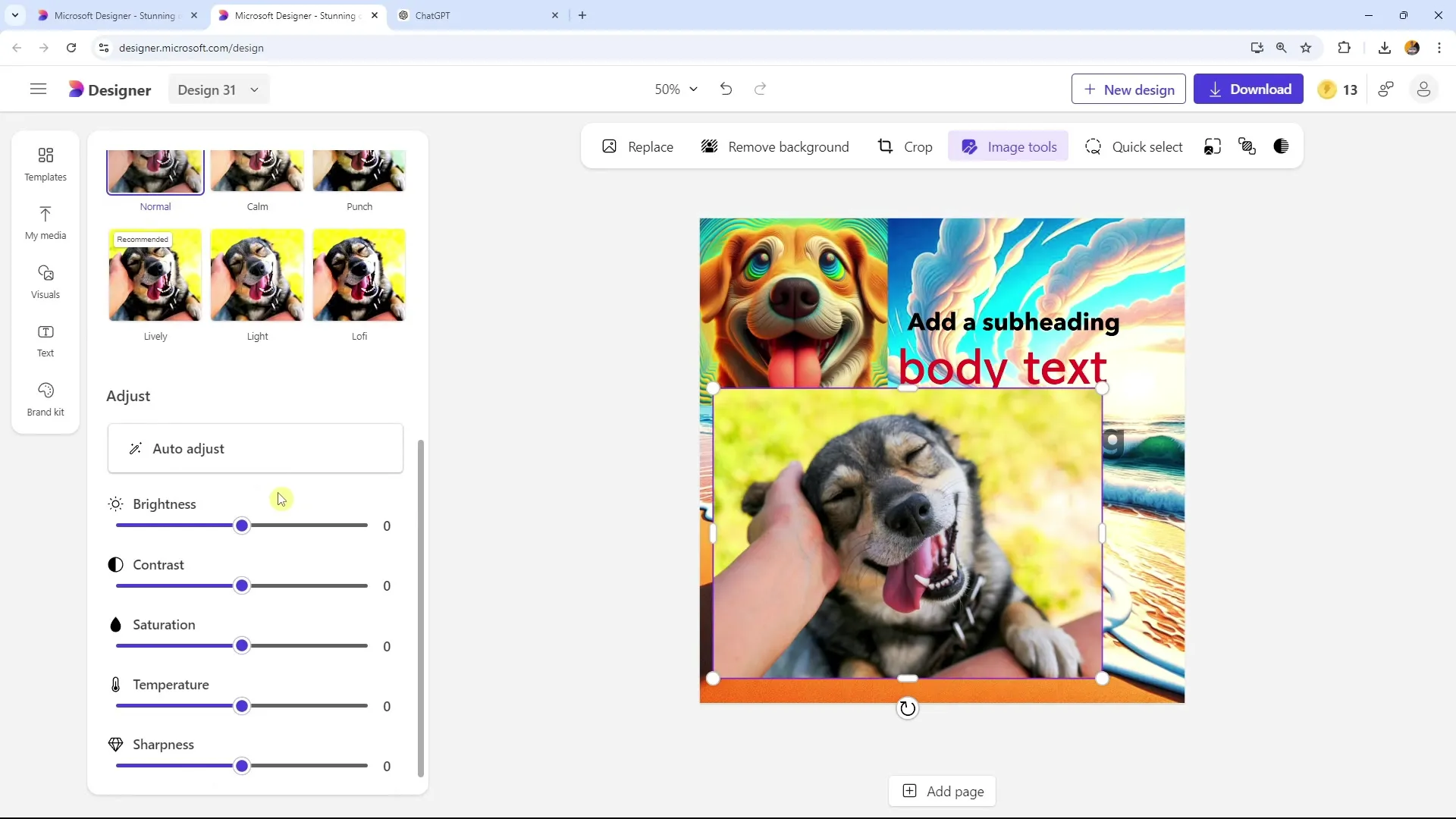Expand the Design 31 title dropdown
The width and height of the screenshot is (1456, 819).
tap(255, 90)
